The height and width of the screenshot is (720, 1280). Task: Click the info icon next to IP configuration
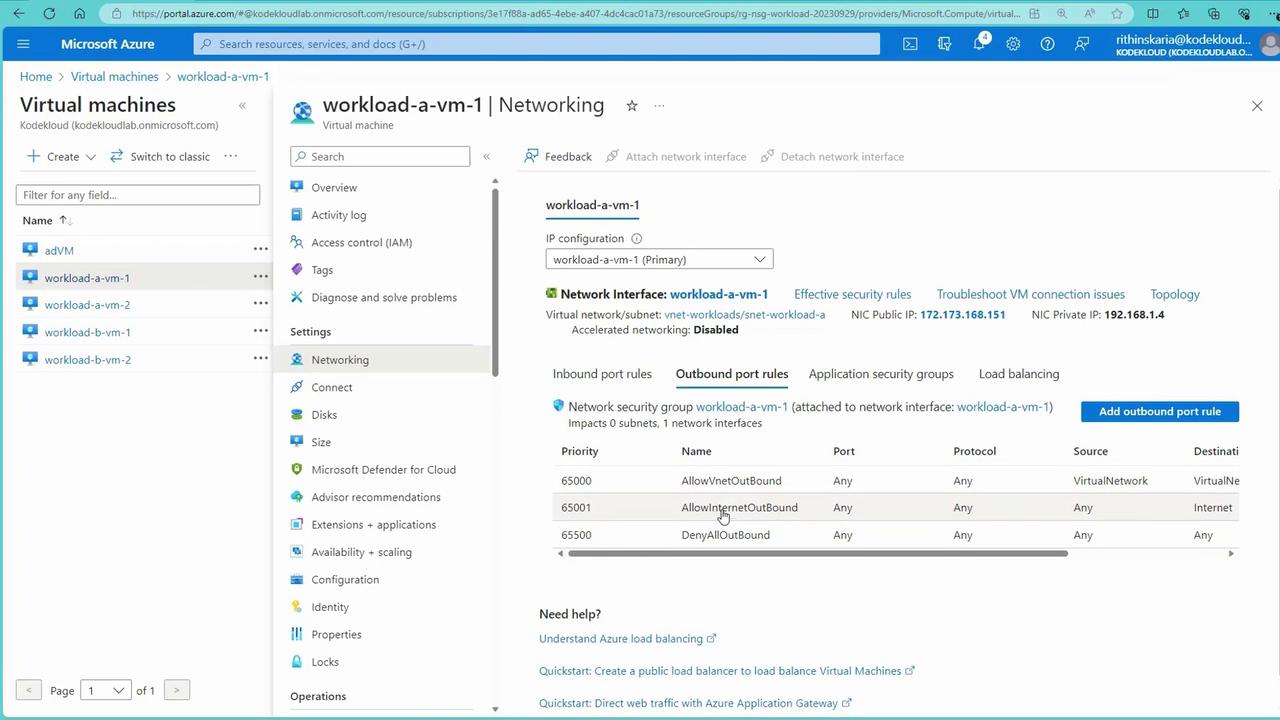(x=637, y=239)
